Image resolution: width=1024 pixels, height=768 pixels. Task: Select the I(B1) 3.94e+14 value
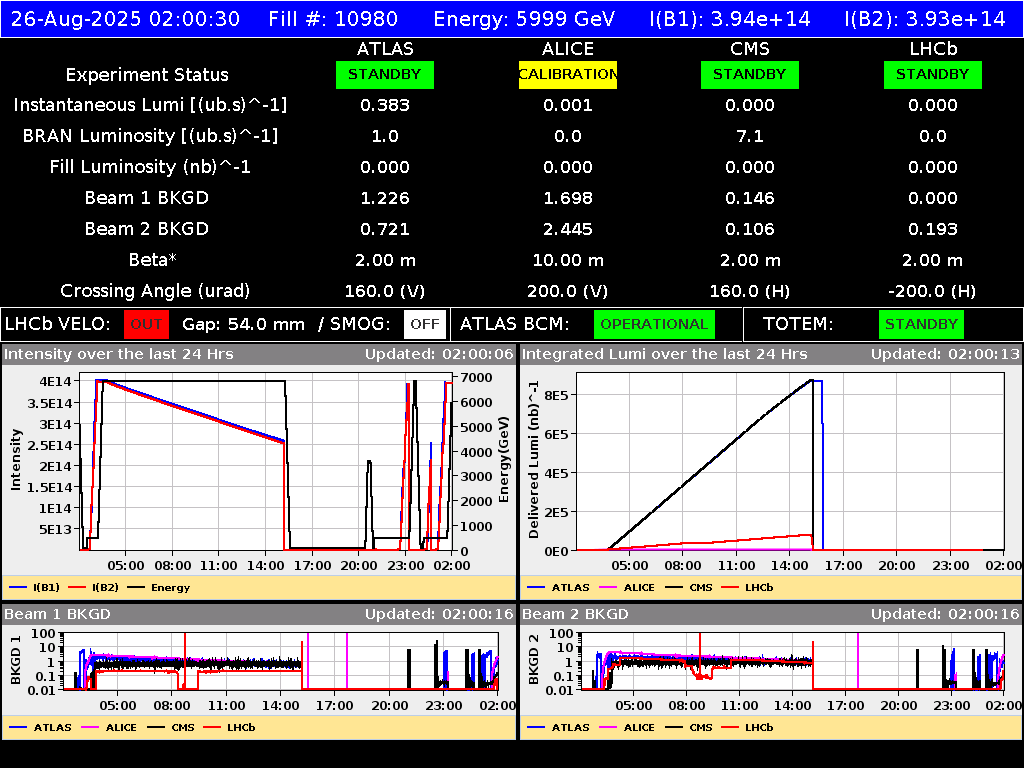click(x=730, y=19)
